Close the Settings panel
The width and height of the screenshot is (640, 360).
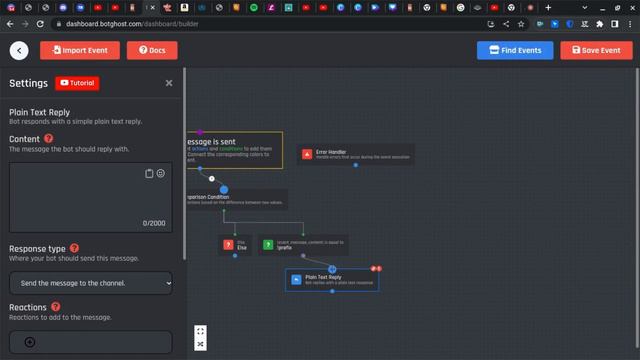pyautogui.click(x=169, y=83)
